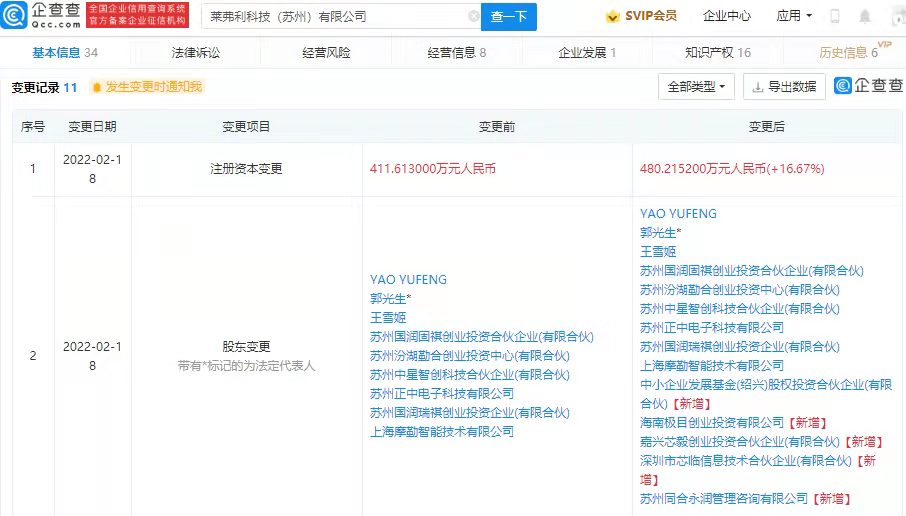Open YAO YUFENG in 变更后 column
This screenshot has height=516, width=906.
pyautogui.click(x=678, y=214)
